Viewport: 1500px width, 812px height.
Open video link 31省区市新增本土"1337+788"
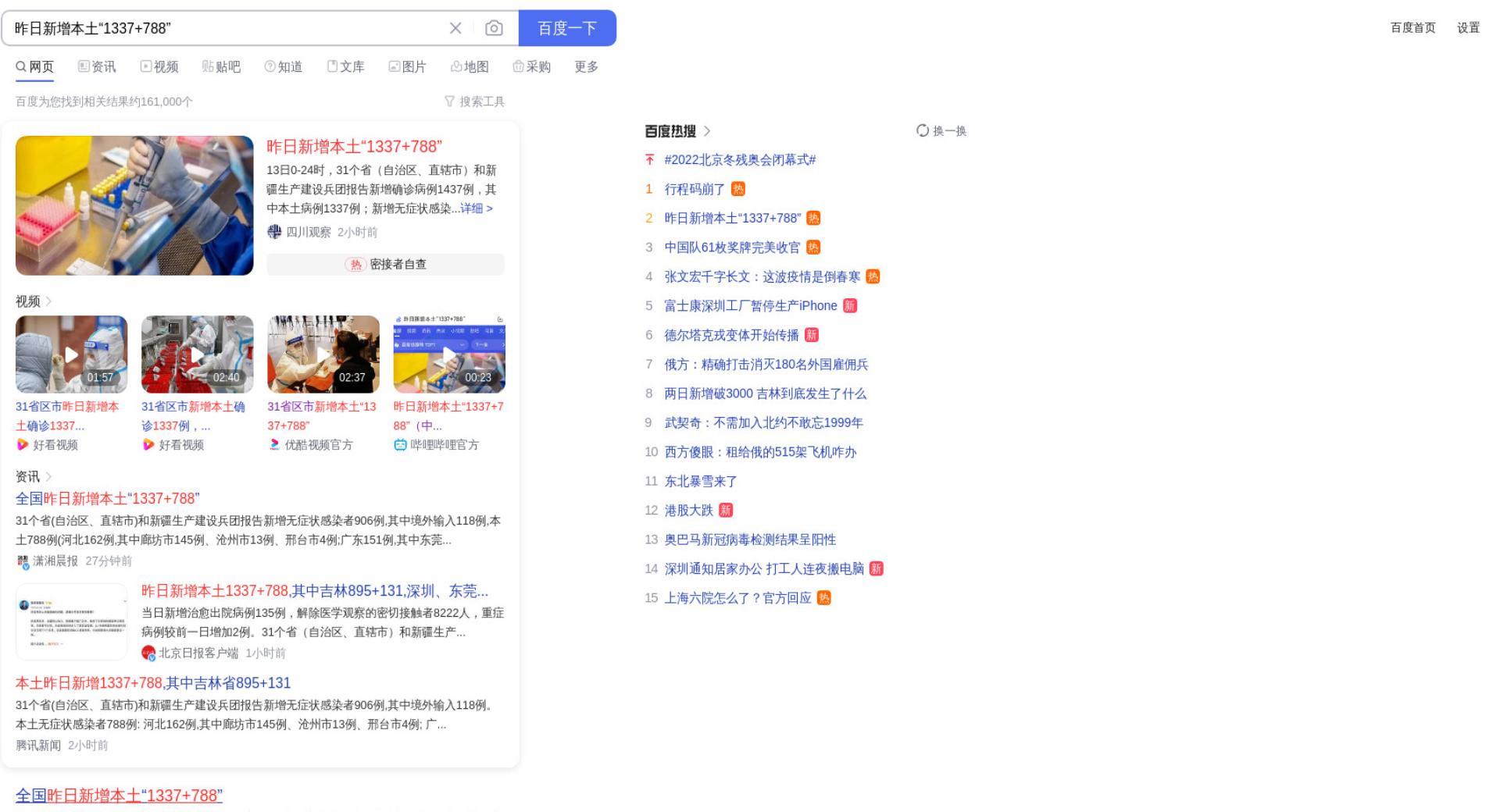322,416
